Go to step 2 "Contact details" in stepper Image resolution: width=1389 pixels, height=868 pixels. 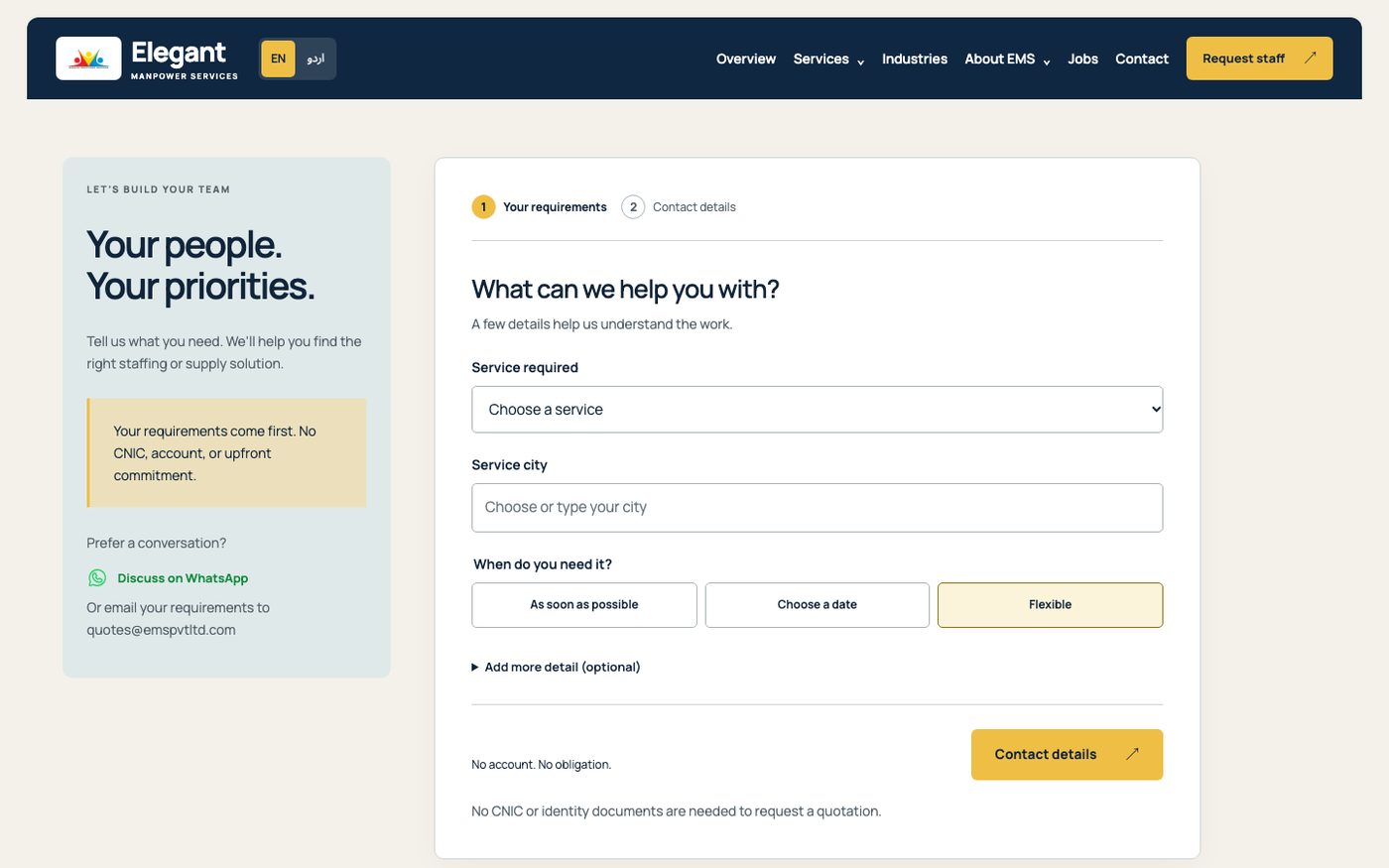[x=679, y=207]
